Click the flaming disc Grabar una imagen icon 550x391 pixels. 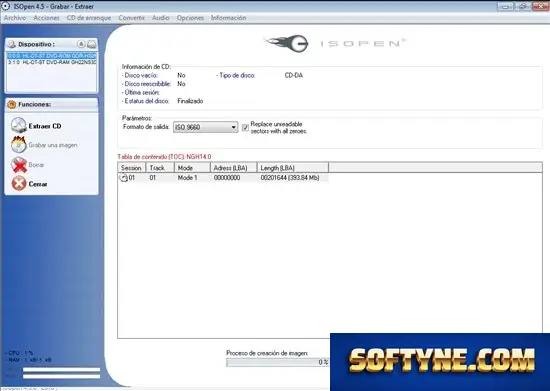pos(19,144)
